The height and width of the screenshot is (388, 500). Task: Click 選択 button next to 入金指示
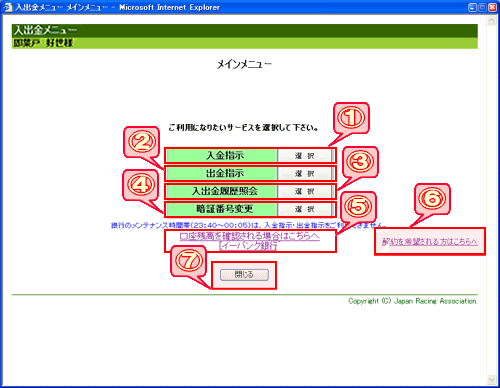click(x=305, y=156)
